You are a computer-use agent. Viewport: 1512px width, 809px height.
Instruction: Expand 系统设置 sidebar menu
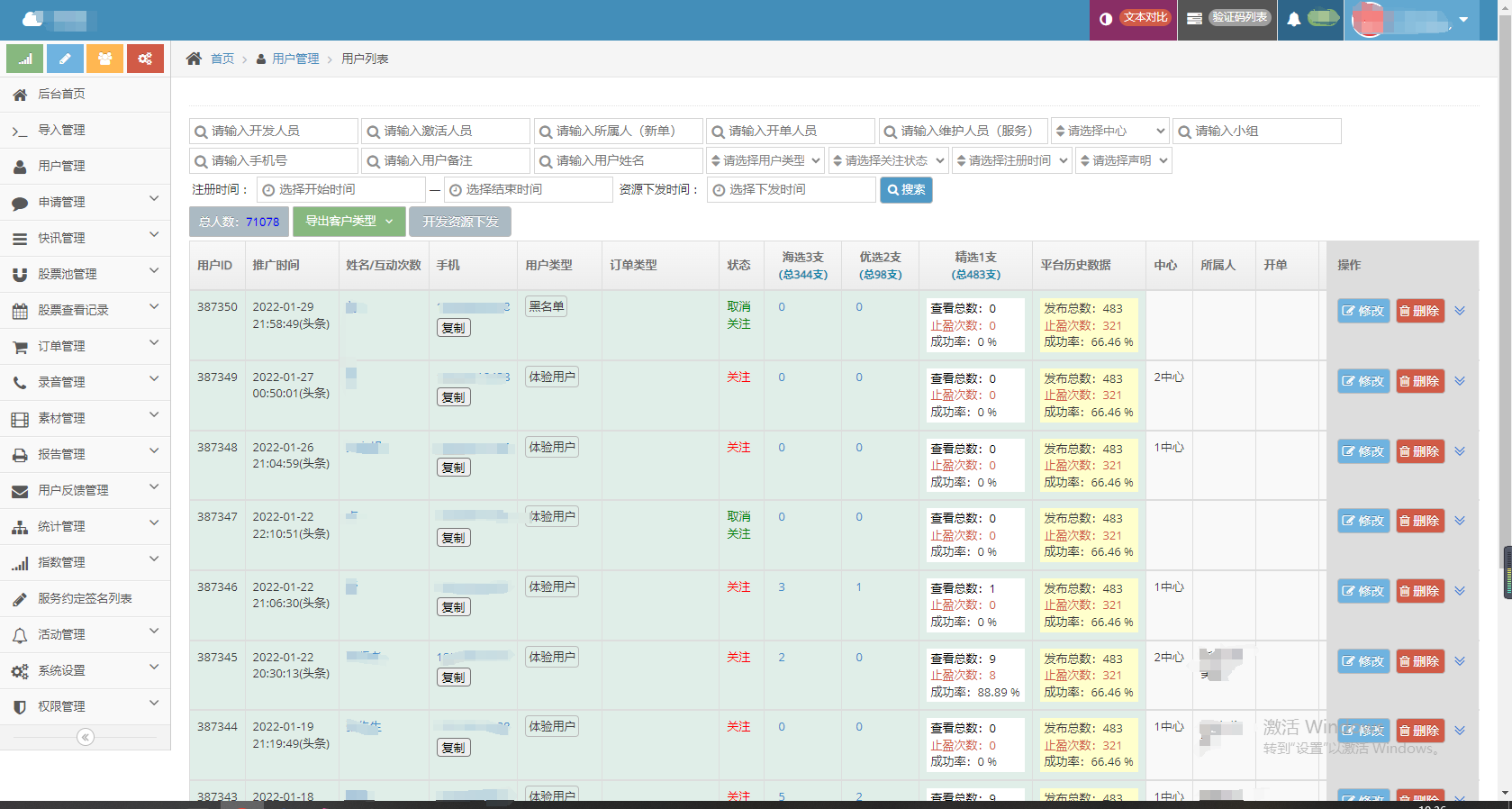(85, 670)
